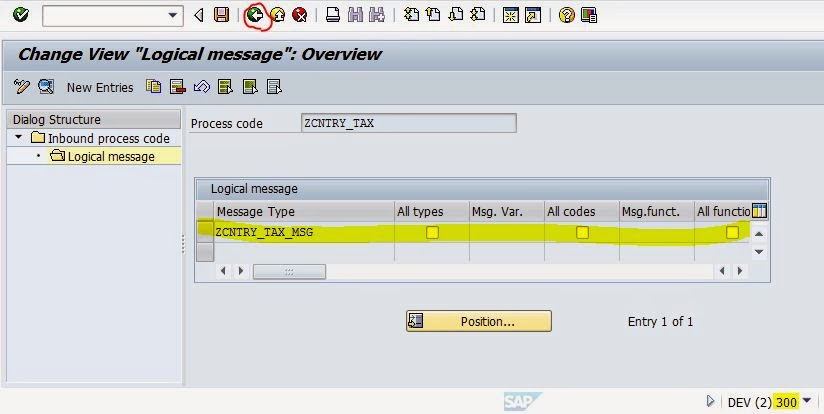The height and width of the screenshot is (414, 824).
Task: Click the Process code field ZCNTRY_TAX
Action: 409,123
